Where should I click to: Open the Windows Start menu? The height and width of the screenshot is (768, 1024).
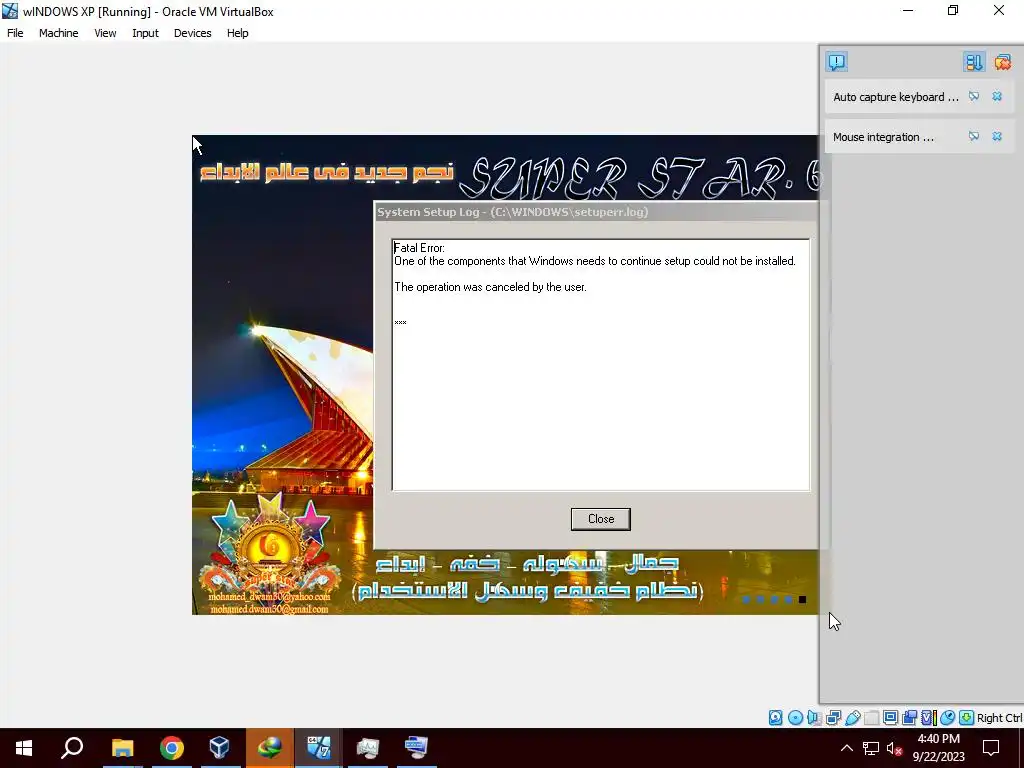[24, 748]
